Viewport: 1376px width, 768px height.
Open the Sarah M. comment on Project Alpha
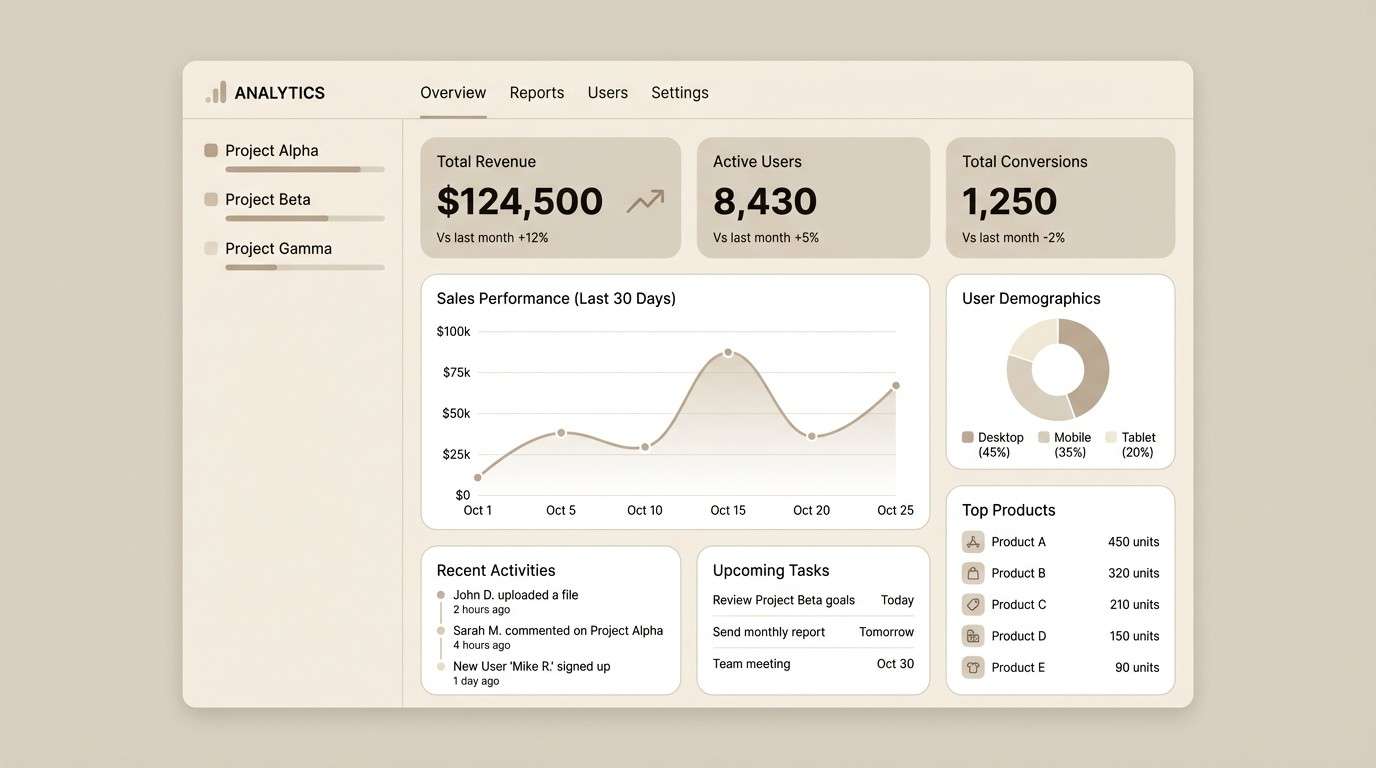pos(558,630)
